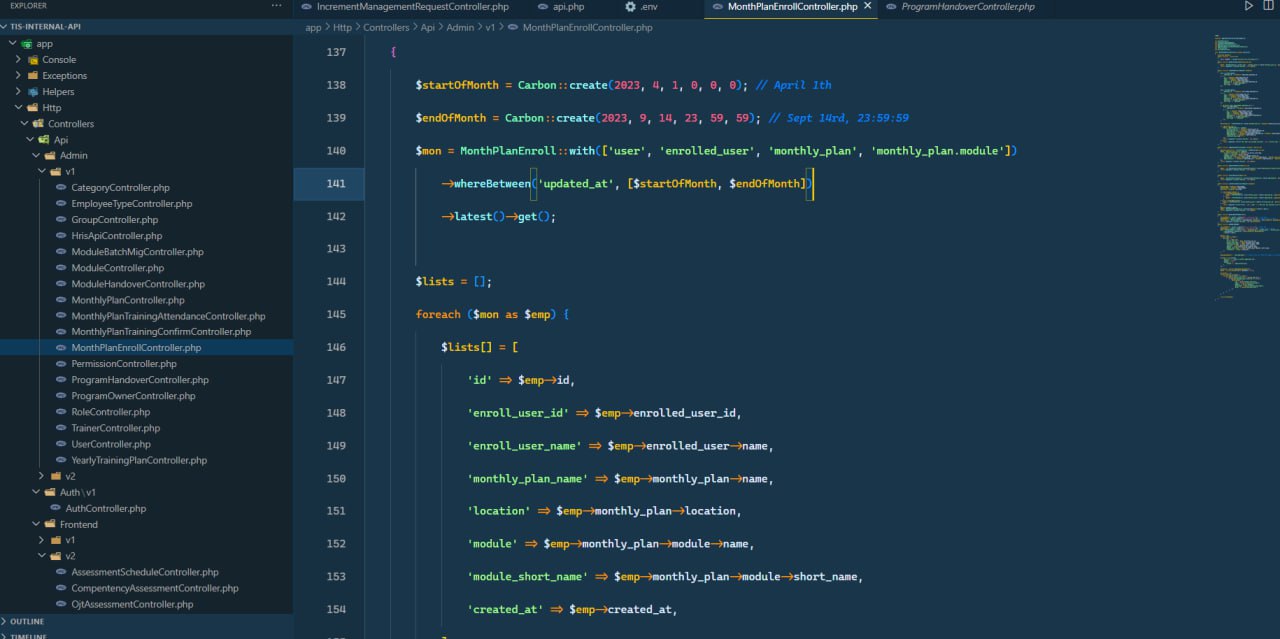Click the gear icon on the .env tab

click(630, 7)
